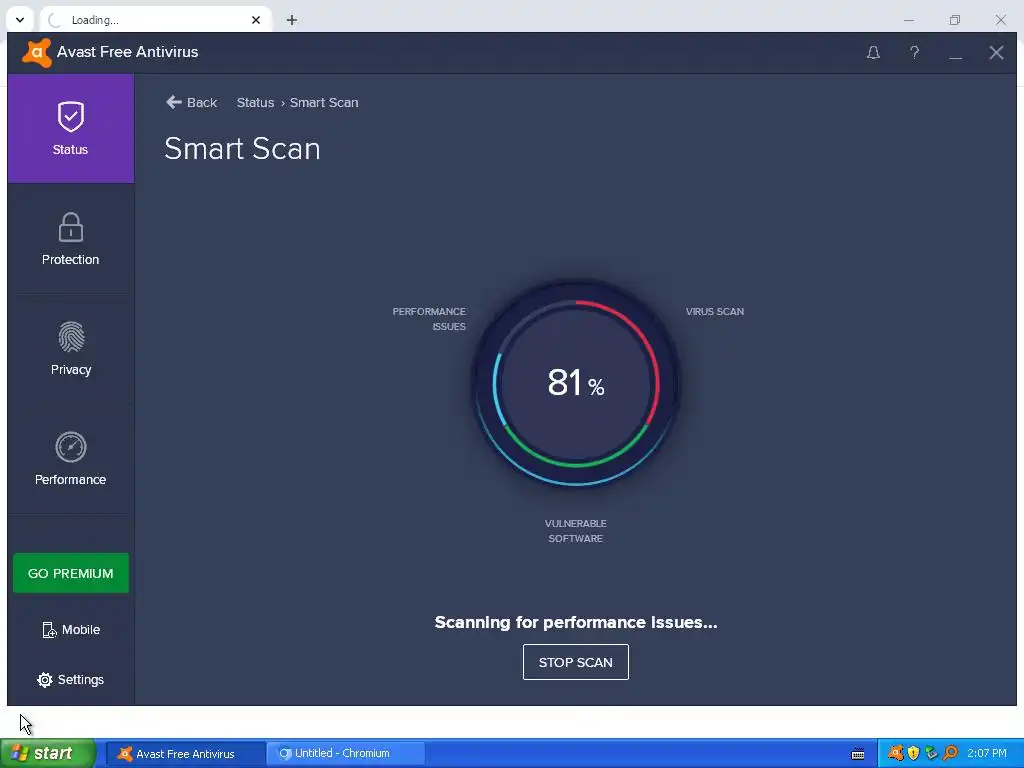Click the VULNERABLE SOFTWARE label
The width and height of the screenshot is (1024, 768).
pos(575,531)
